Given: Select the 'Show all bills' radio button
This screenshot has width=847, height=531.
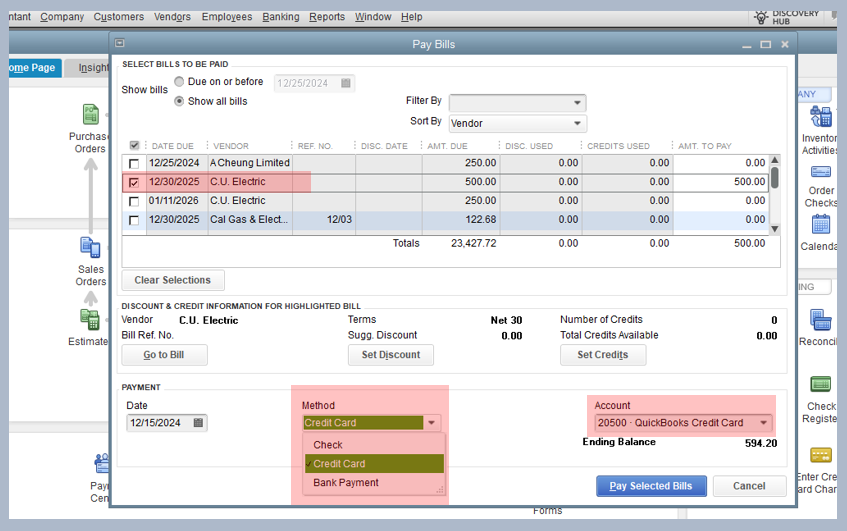Looking at the screenshot, I should (179, 101).
